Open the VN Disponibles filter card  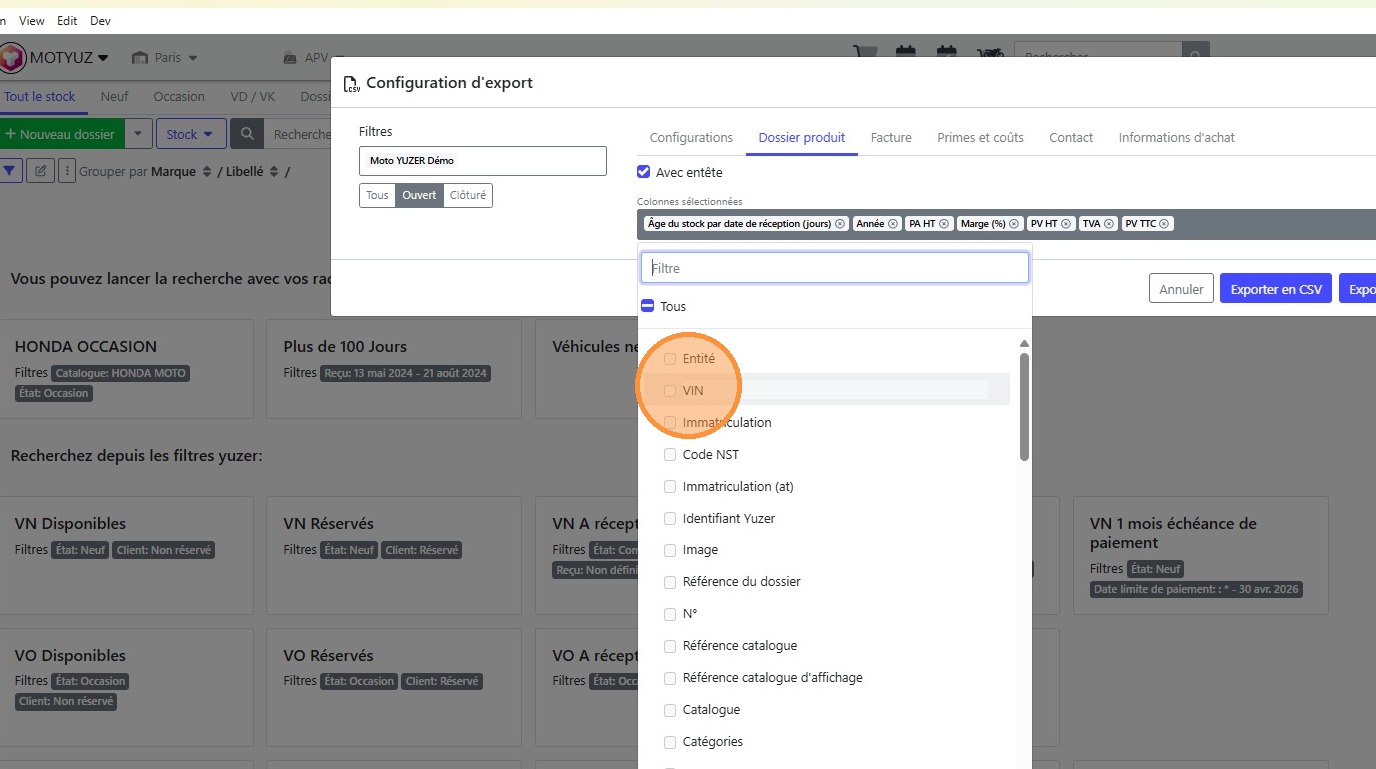(x=127, y=555)
